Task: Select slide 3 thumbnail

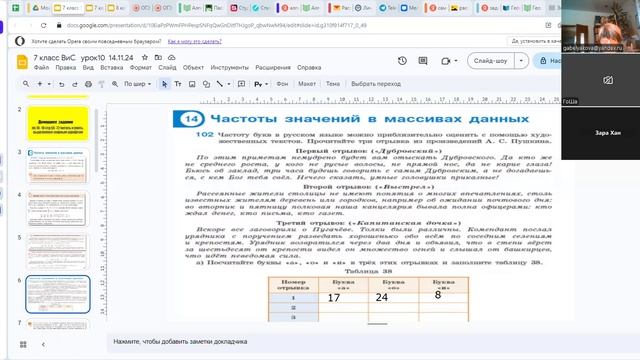Action: click(57, 166)
